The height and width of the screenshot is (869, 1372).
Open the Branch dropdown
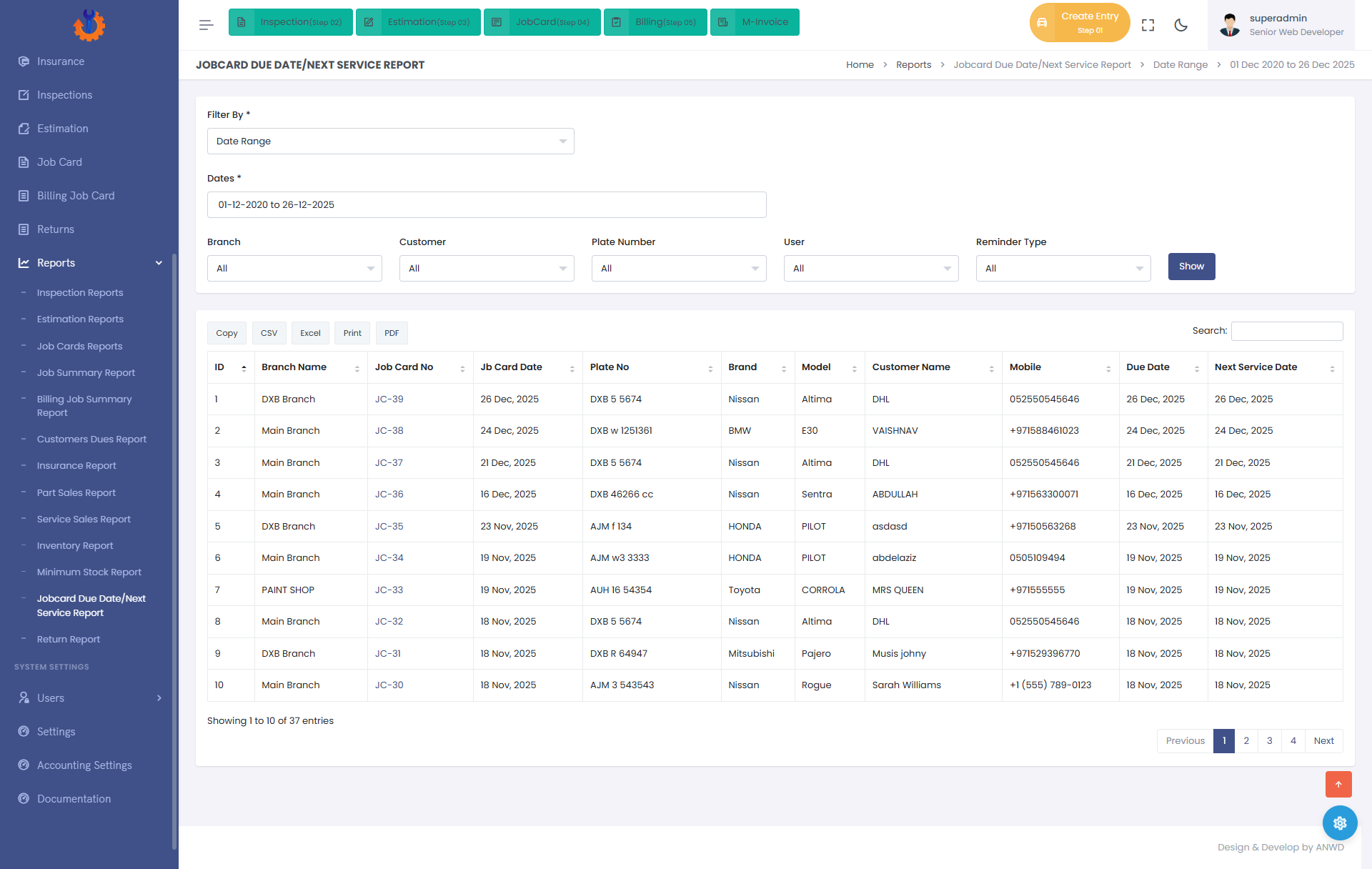(x=294, y=269)
